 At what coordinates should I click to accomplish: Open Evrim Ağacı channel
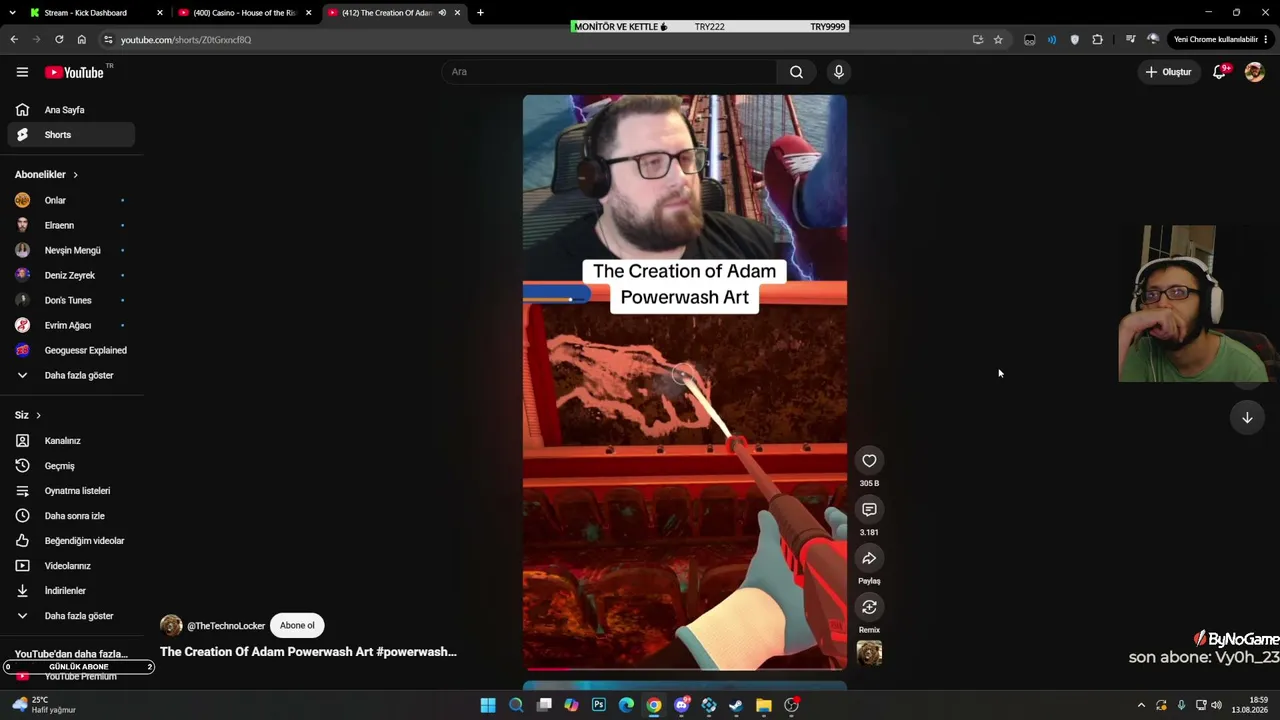coord(70,325)
